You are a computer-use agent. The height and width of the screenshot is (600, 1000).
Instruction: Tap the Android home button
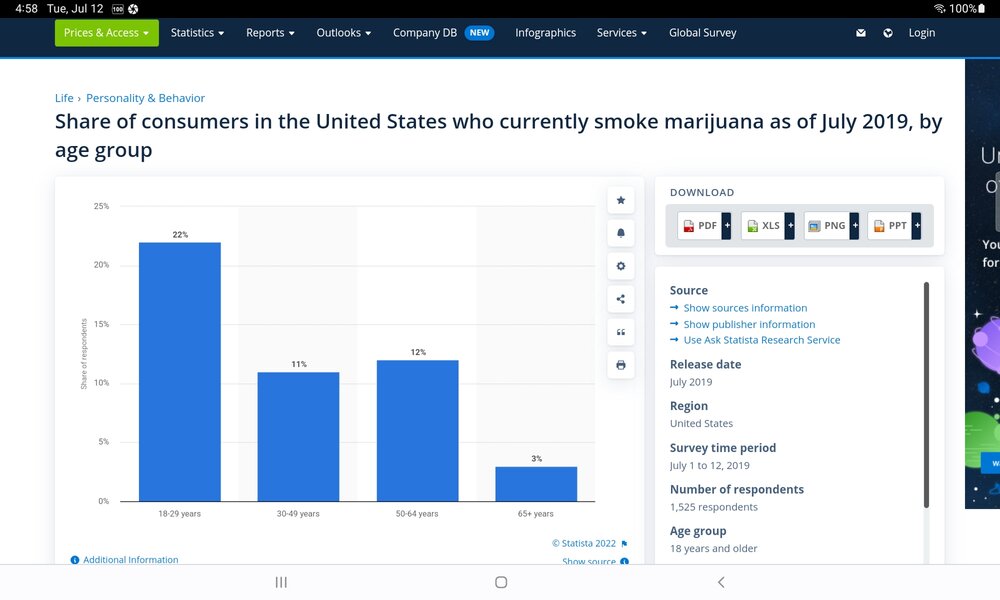(x=501, y=582)
